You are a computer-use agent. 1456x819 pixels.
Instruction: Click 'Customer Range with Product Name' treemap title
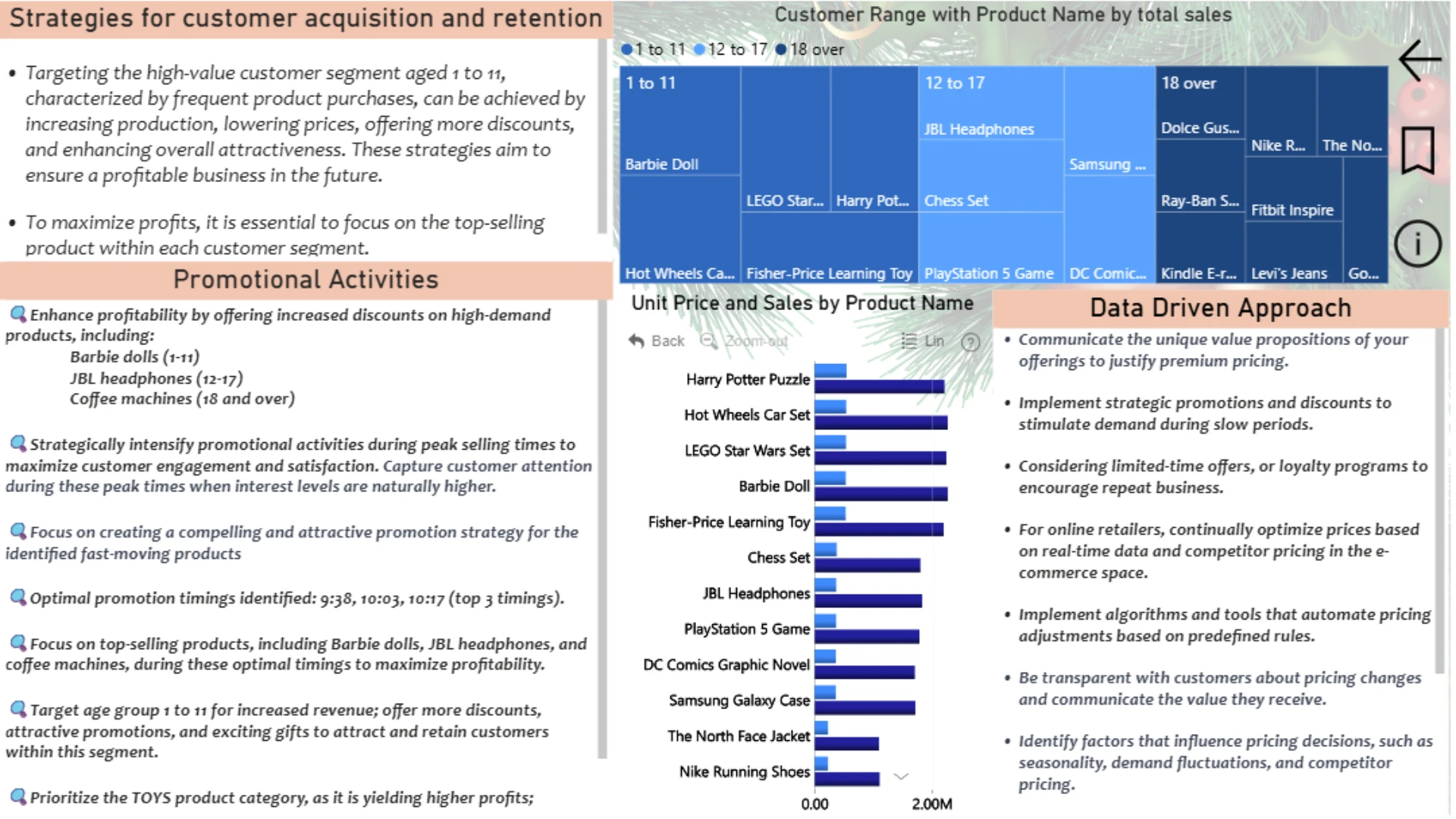[1003, 14]
